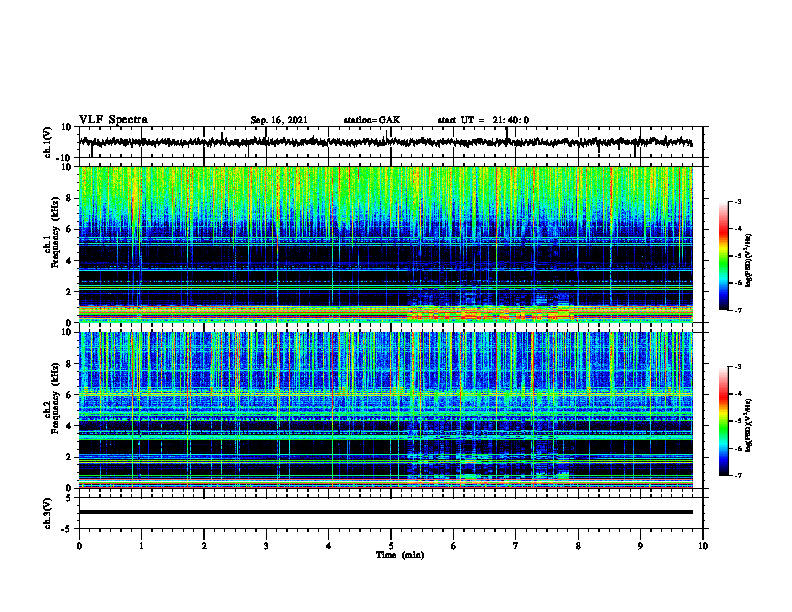The height and width of the screenshot is (612, 792).
Task: Click time-axis tick label 9
Action: pos(640,546)
